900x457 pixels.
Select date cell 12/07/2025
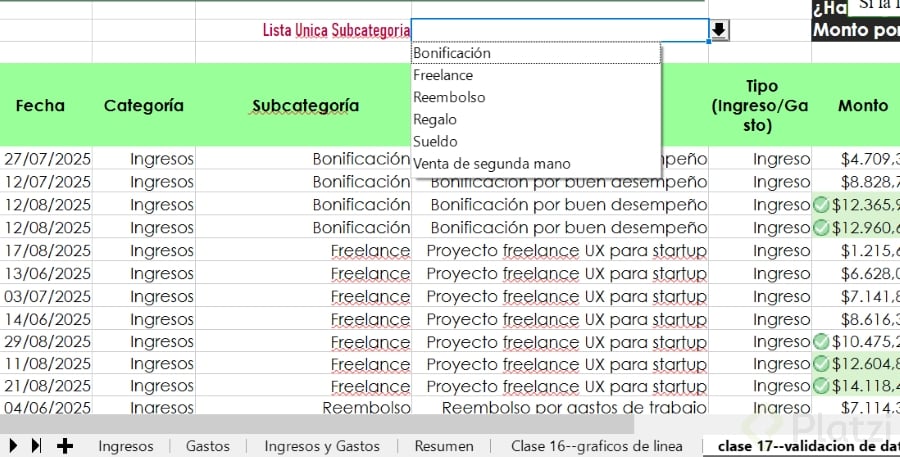[x=46, y=181]
